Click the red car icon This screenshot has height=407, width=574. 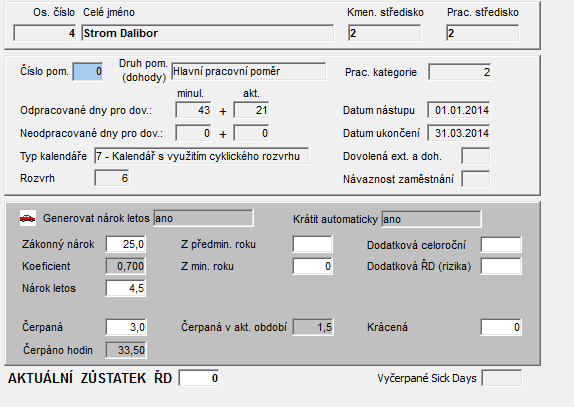coord(27,218)
